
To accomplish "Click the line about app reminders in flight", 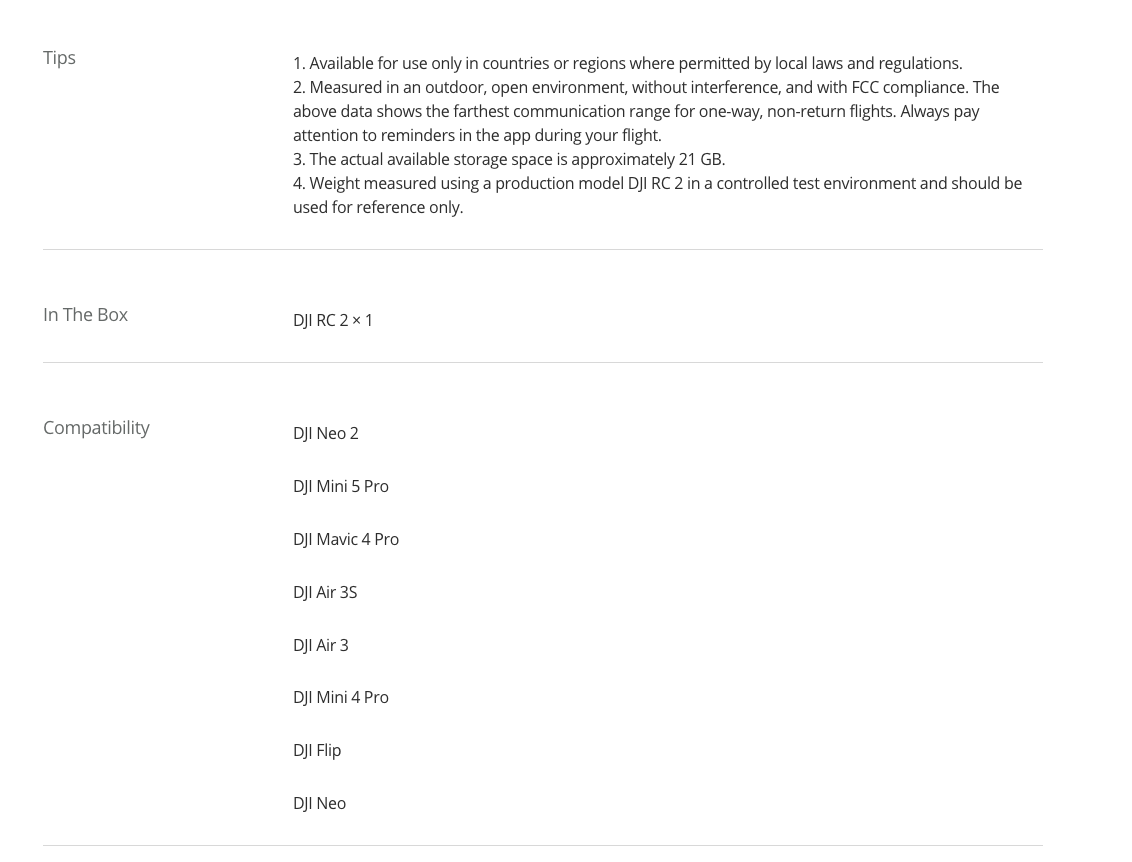I will pyautogui.click(x=477, y=135).
